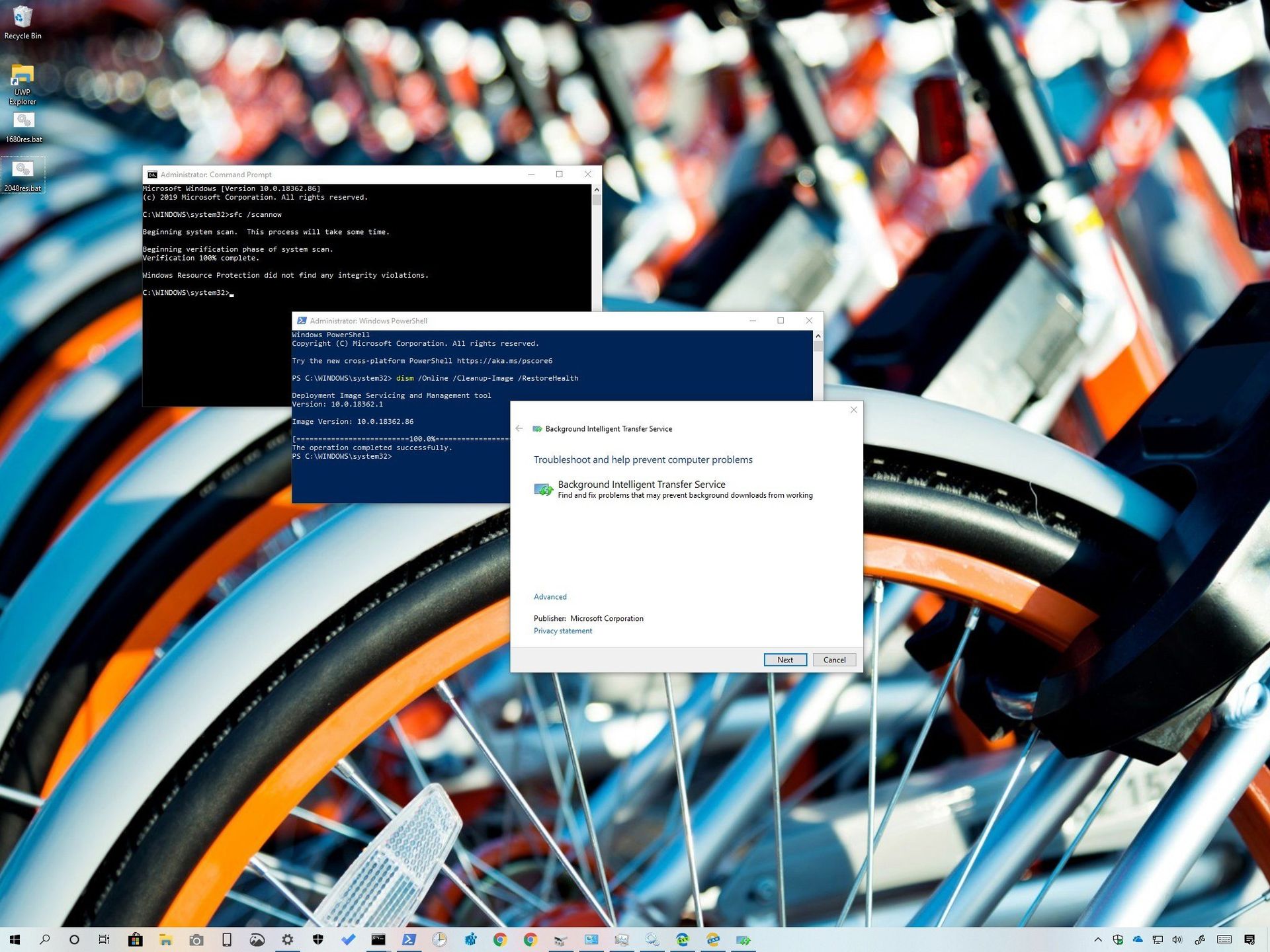
Task: Open the Camera app from the taskbar
Action: click(x=196, y=939)
